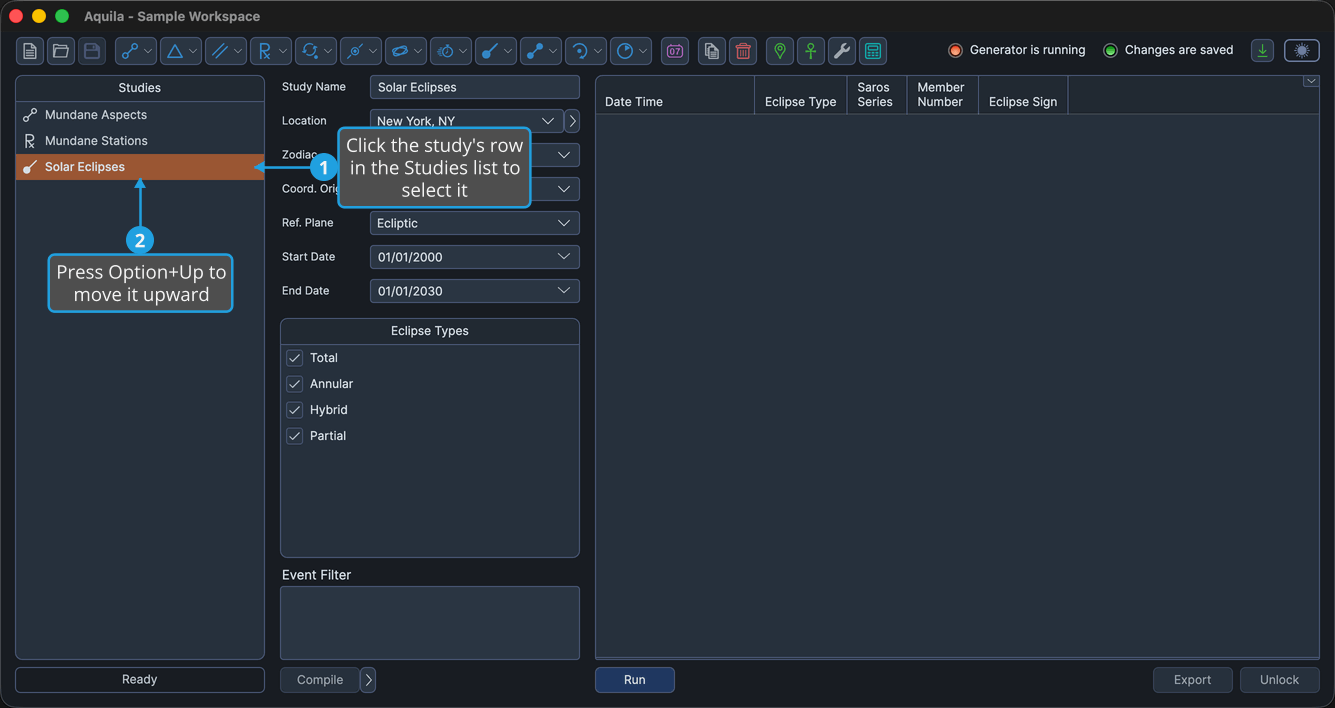Open the teal calculator icon
Image resolution: width=1335 pixels, height=708 pixels.
point(873,51)
